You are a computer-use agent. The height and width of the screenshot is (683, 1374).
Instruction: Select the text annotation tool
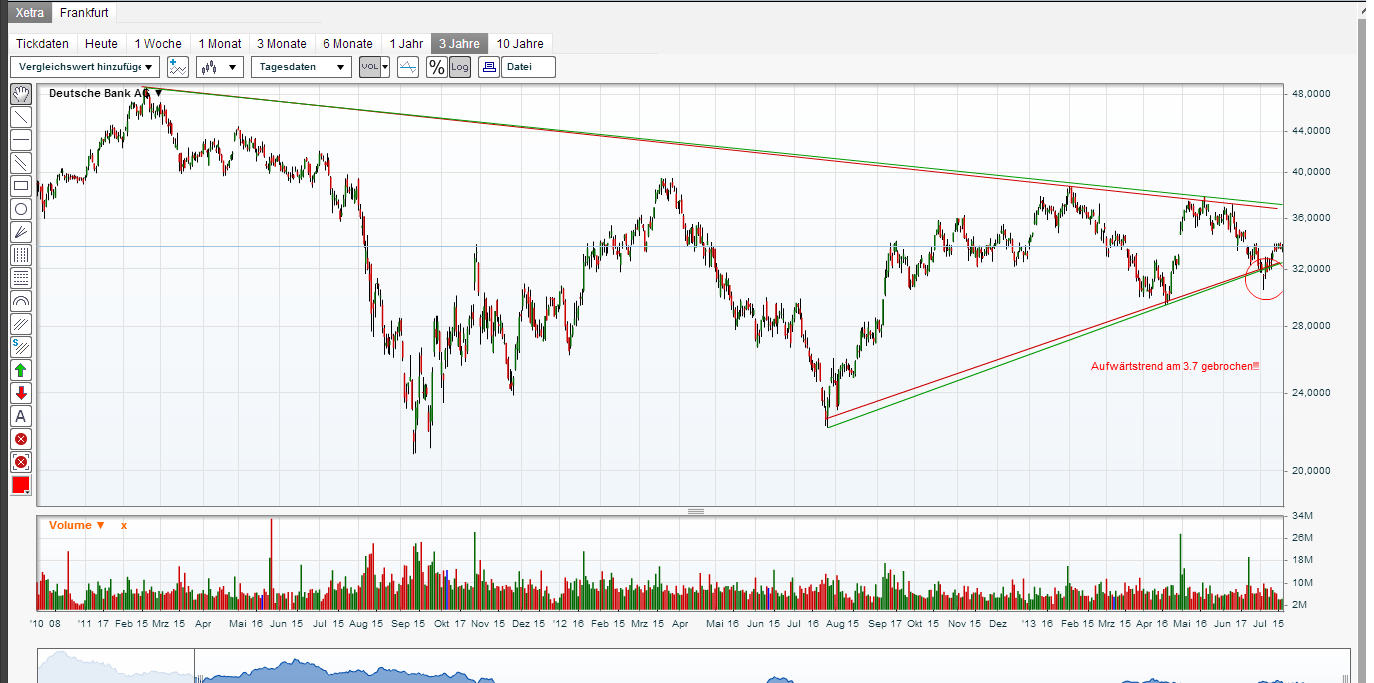tap(20, 416)
